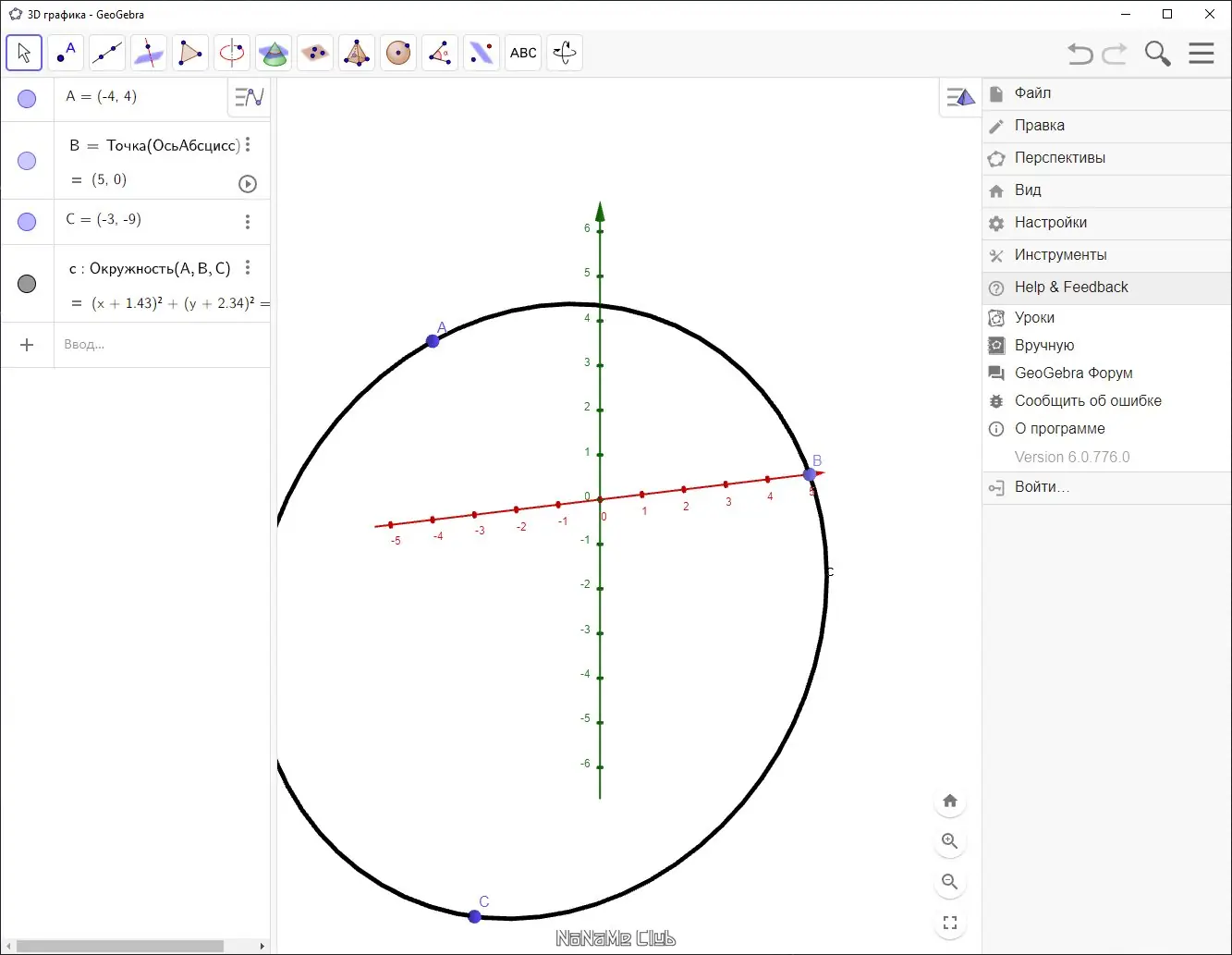Image resolution: width=1232 pixels, height=955 pixels.
Task: Open the Вручную manual item
Action: [x=1107, y=346]
